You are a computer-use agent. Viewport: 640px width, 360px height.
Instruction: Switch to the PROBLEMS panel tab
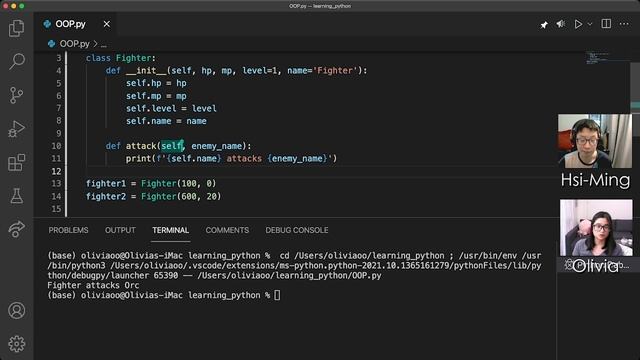tap(68, 230)
